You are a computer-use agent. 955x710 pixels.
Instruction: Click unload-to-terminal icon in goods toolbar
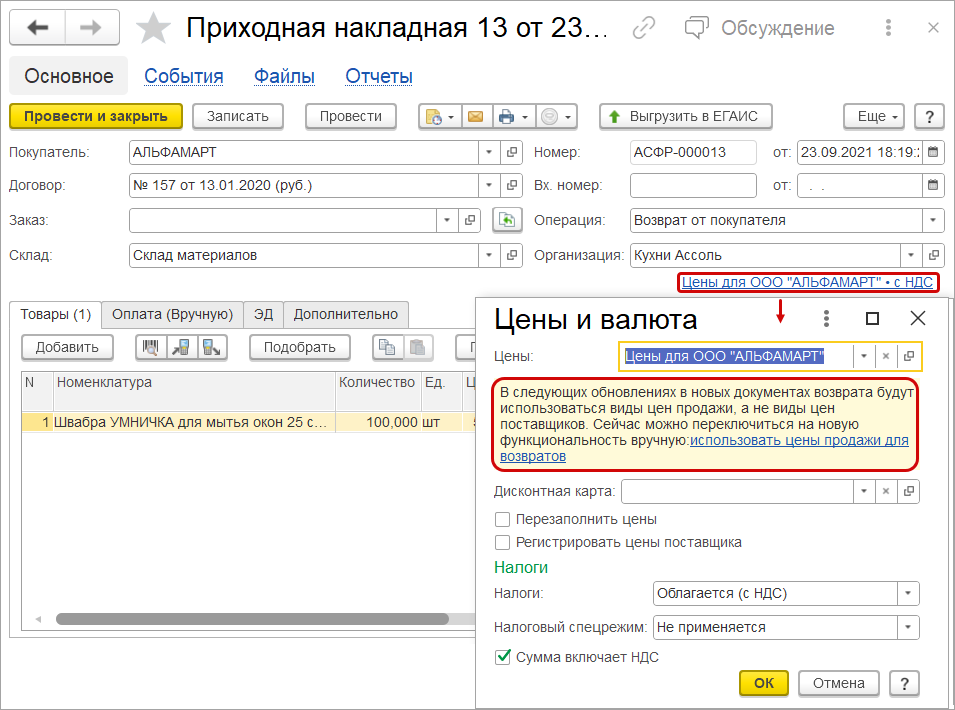click(x=211, y=347)
